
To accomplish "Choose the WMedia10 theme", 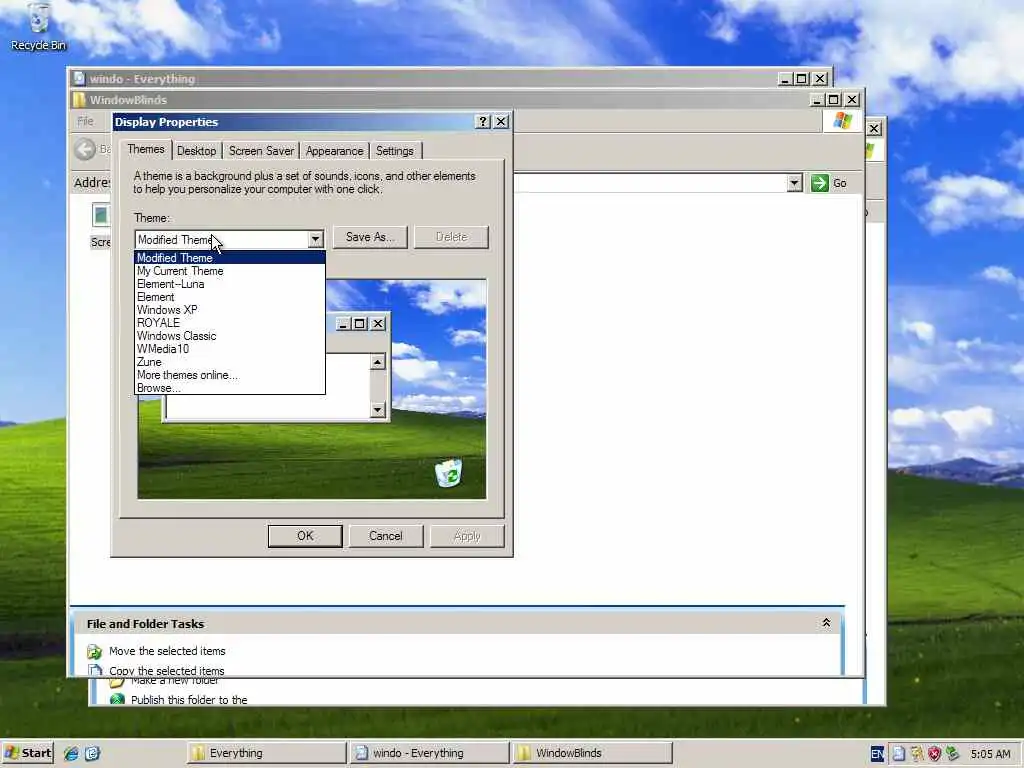I will [230, 349].
